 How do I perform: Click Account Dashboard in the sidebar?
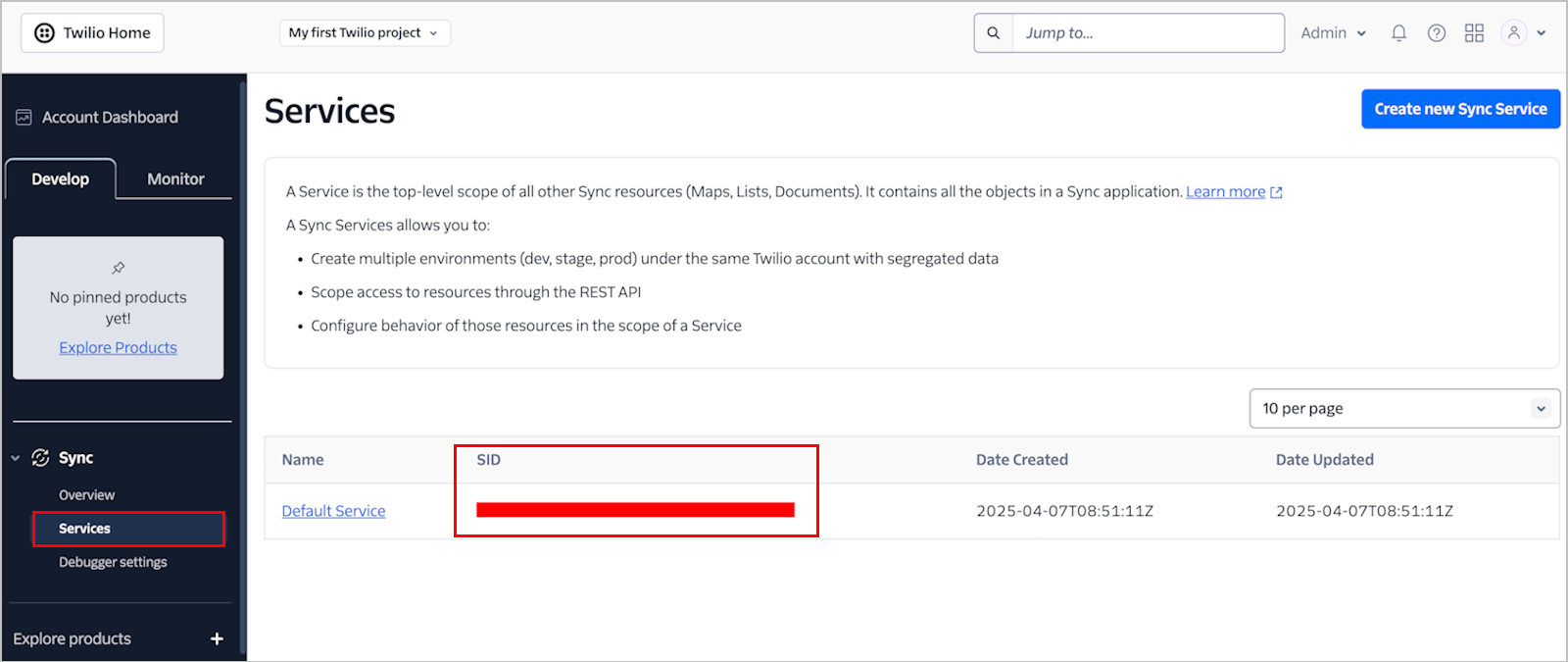(x=110, y=118)
